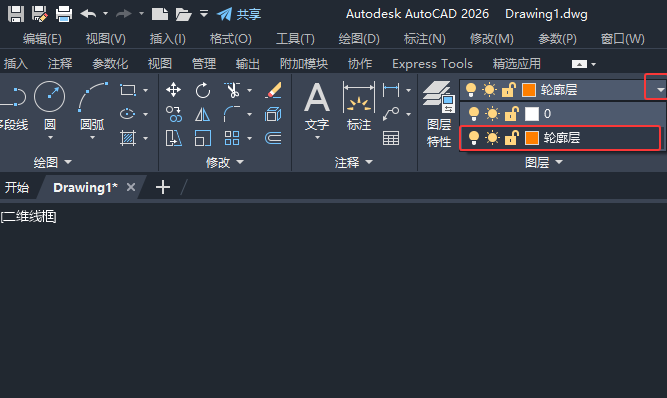
Task: Click the ribbon minimize toggle button
Action: point(579,64)
